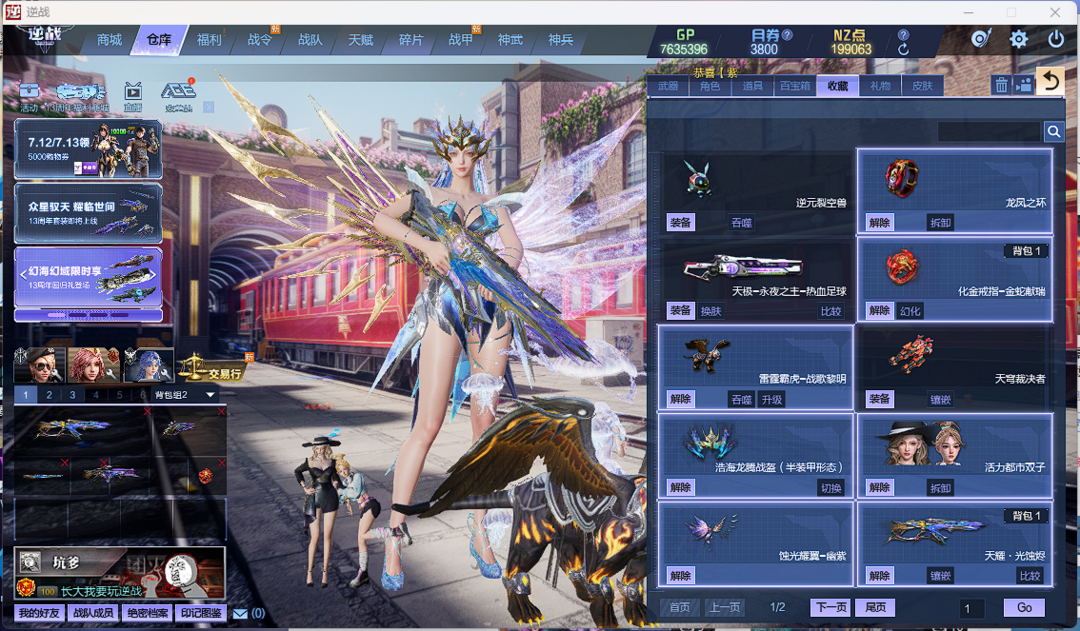This screenshot has width=1080, height=631.
Task: Open the 福利 menu
Action: pyautogui.click(x=209, y=40)
